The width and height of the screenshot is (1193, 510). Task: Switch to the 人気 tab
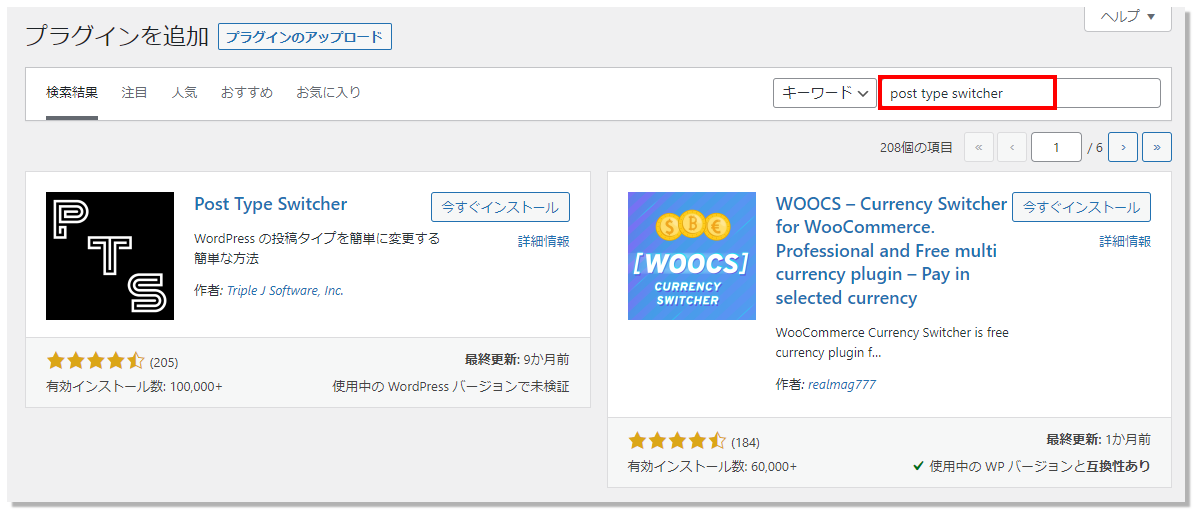184,93
